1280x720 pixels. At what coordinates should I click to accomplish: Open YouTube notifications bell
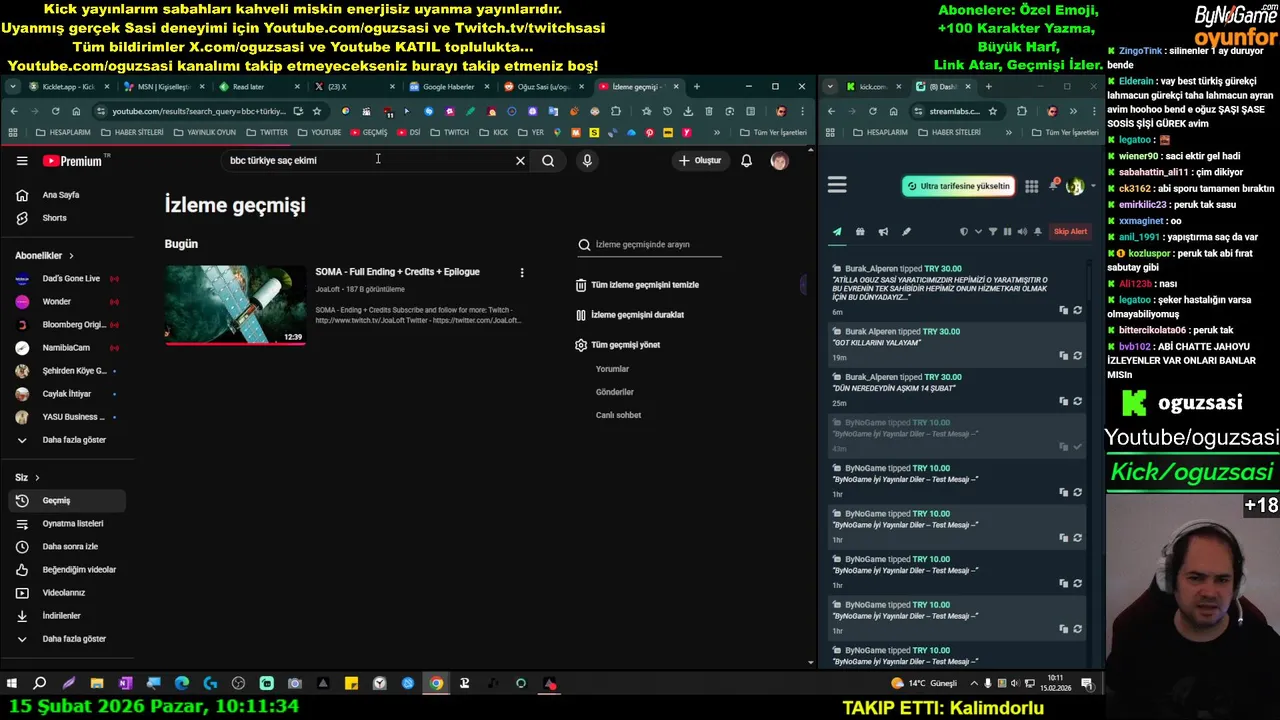(x=746, y=160)
